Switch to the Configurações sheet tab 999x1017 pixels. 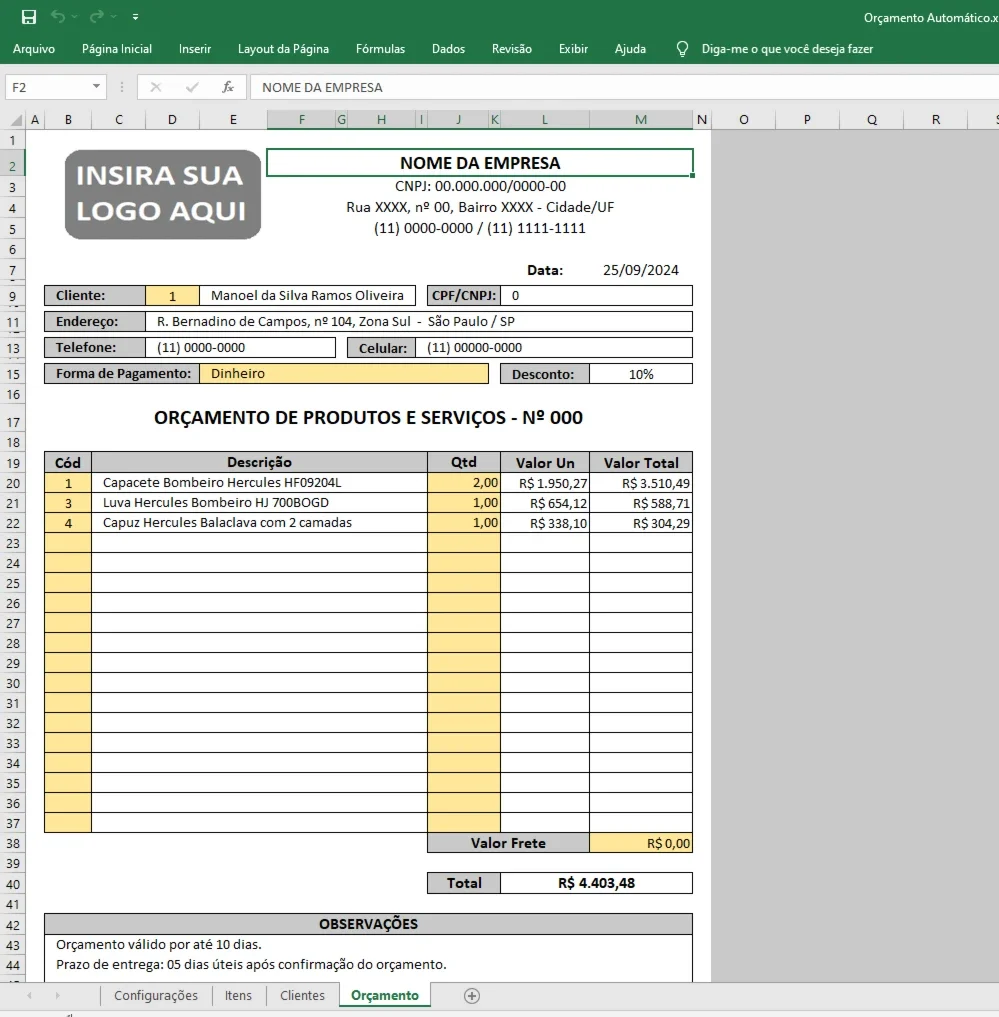tap(156, 996)
